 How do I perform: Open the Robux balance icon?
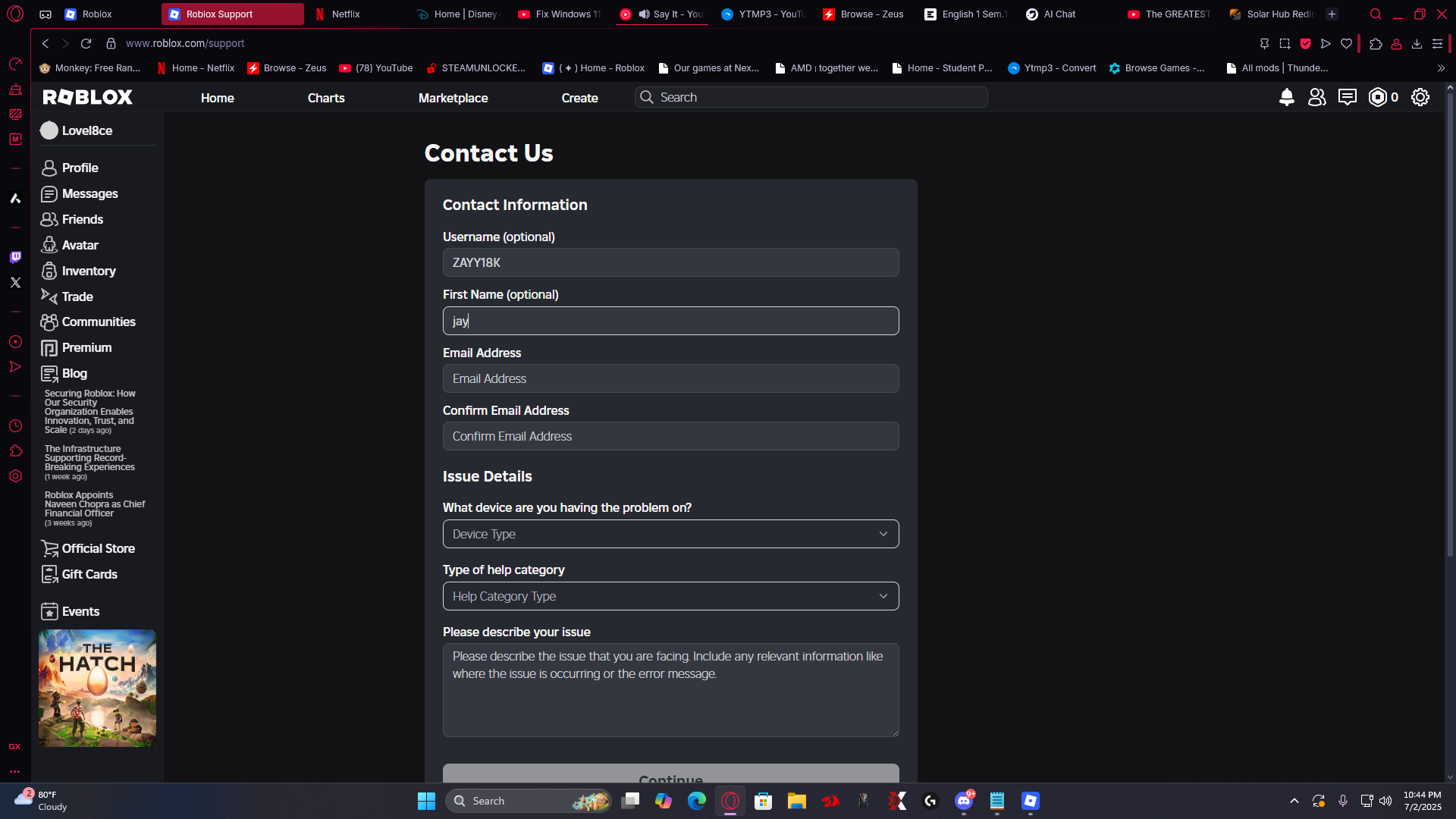click(1378, 97)
